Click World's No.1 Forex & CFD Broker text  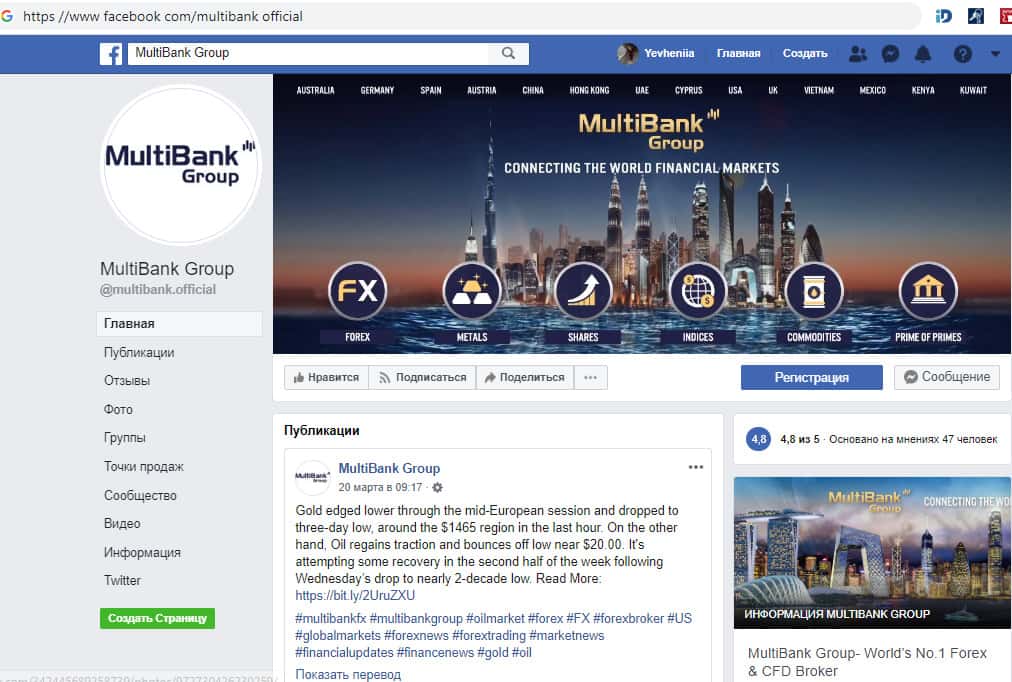click(867, 662)
